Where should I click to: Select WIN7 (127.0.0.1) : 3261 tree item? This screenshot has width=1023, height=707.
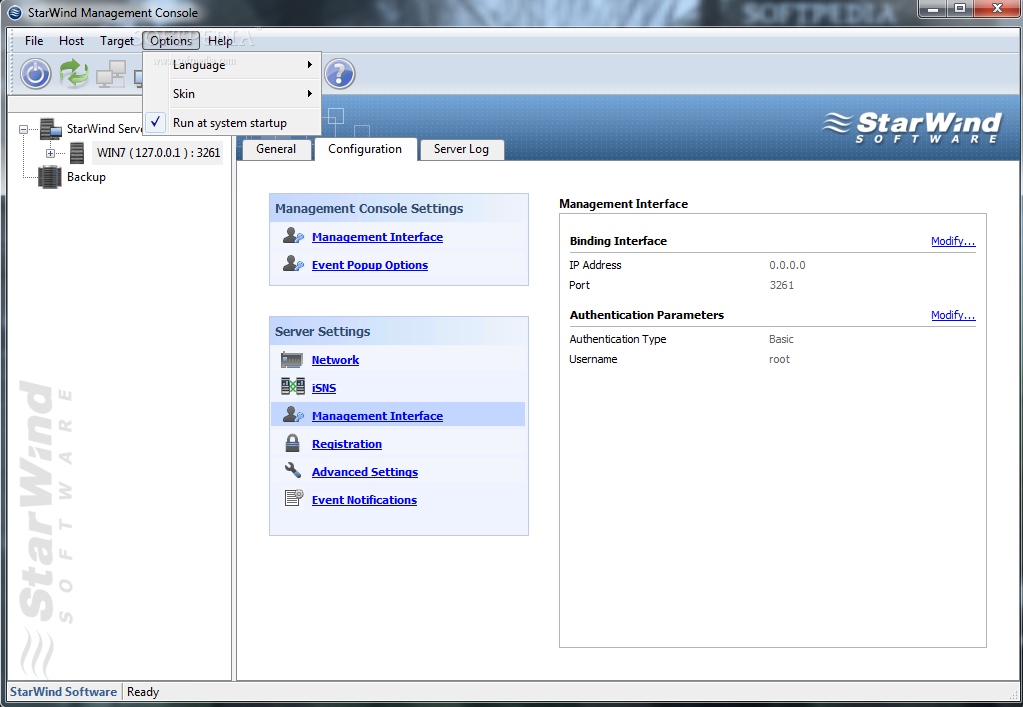[x=158, y=153]
